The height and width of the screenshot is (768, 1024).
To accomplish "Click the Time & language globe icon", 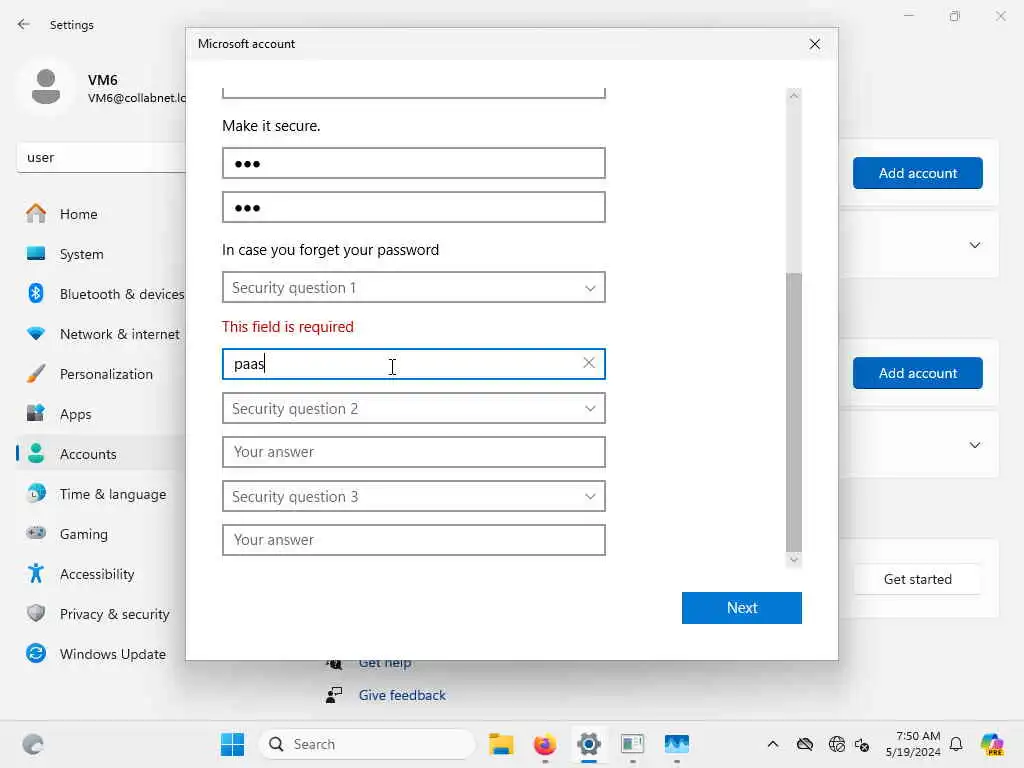I will [36, 493].
